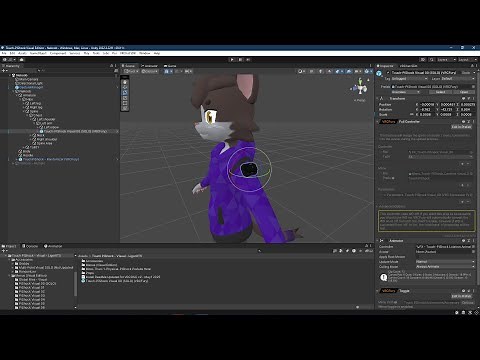Toggle the GameObject active checkbox in Inspector
This screenshot has width=480, height=360.
pyautogui.click(x=388, y=72)
